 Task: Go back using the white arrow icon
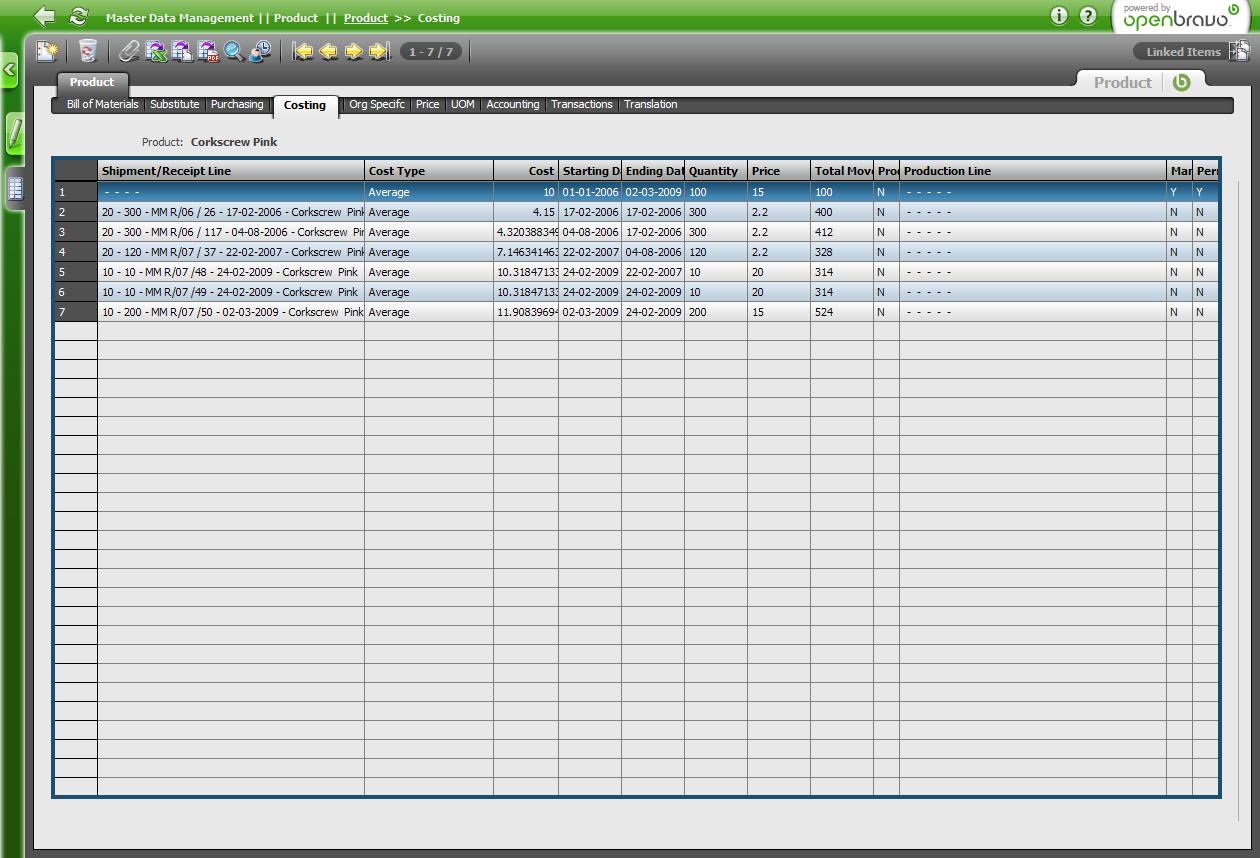pos(44,17)
